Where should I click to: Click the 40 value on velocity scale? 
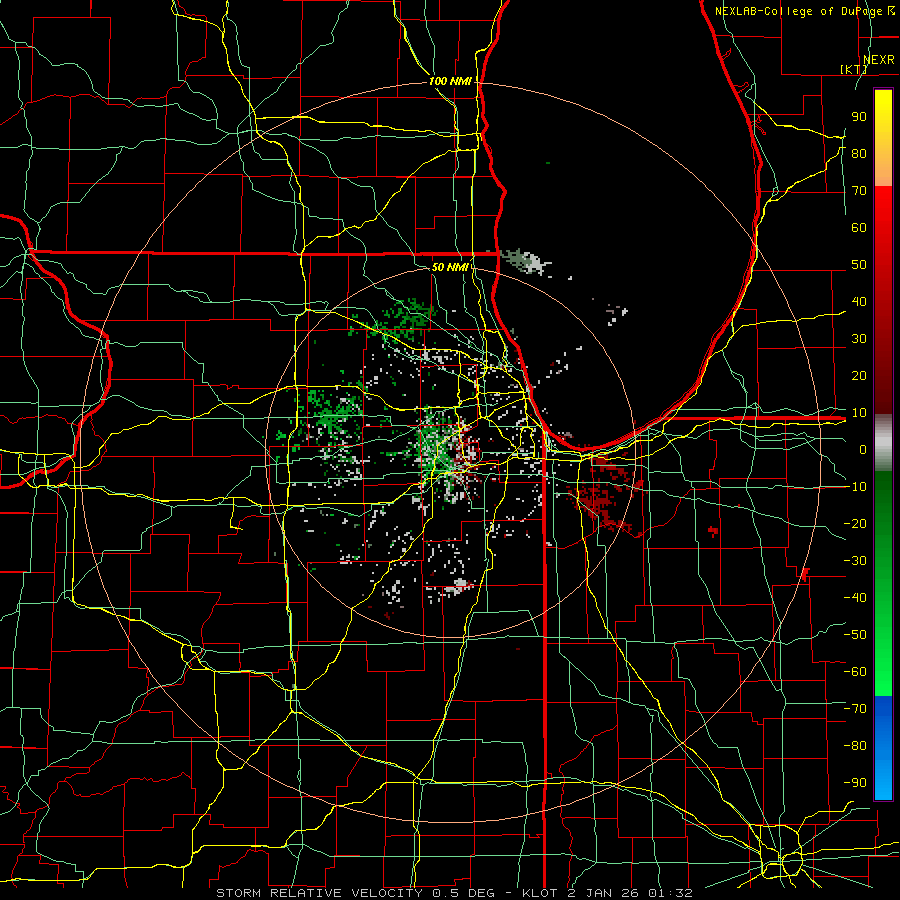[x=859, y=301]
